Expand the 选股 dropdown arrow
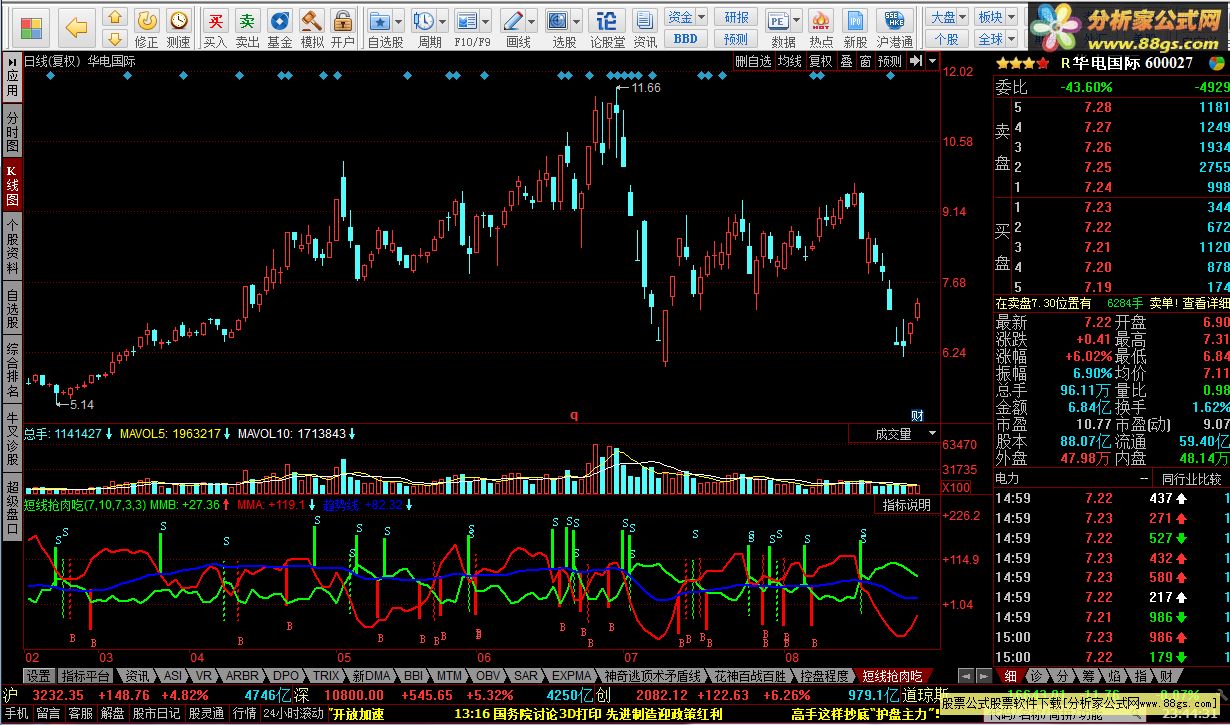The image size is (1230, 725). [x=577, y=20]
